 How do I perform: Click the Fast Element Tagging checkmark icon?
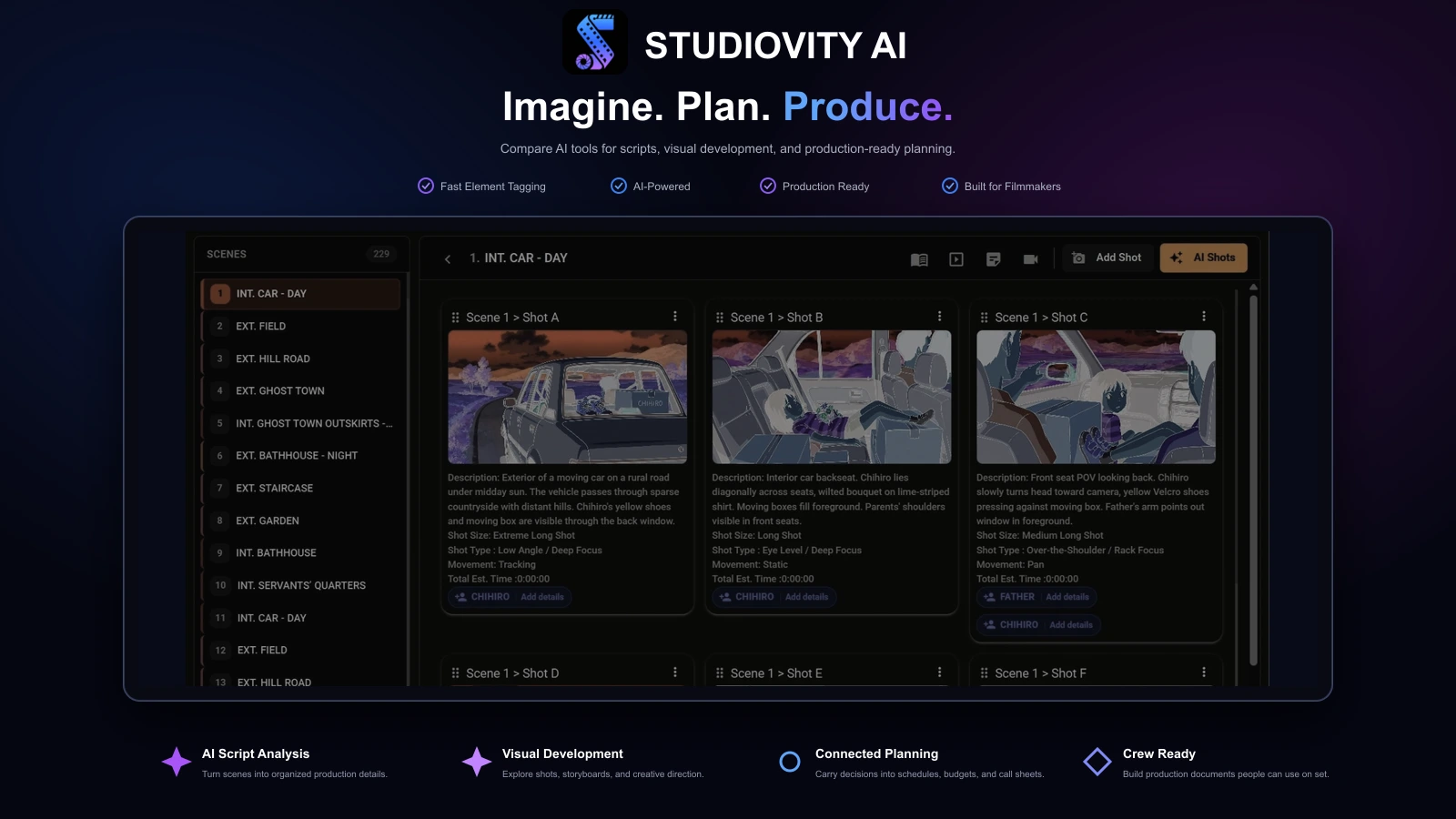point(426,186)
